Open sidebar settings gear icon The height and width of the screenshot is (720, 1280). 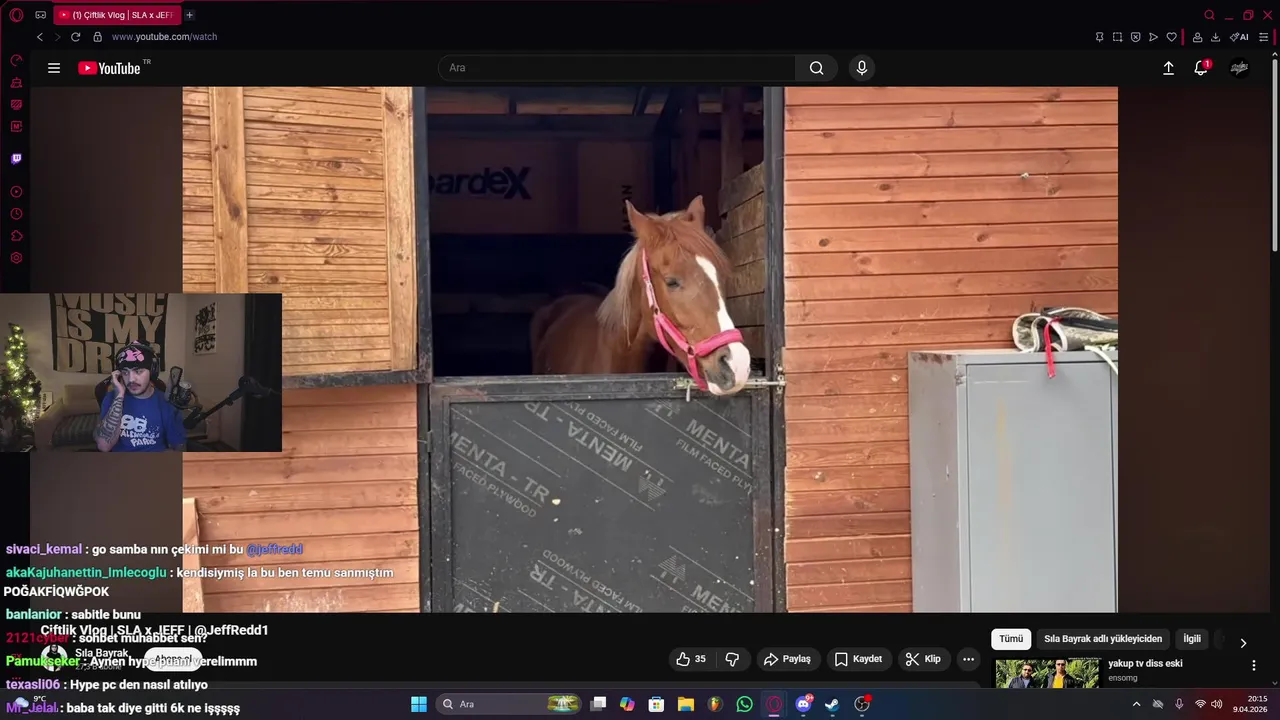pos(16,258)
